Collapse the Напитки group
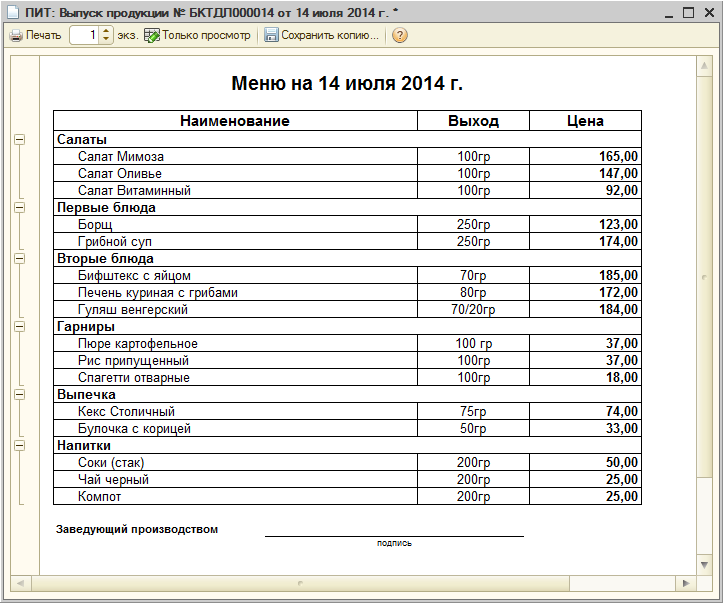This screenshot has height=603, width=723. (x=19, y=445)
